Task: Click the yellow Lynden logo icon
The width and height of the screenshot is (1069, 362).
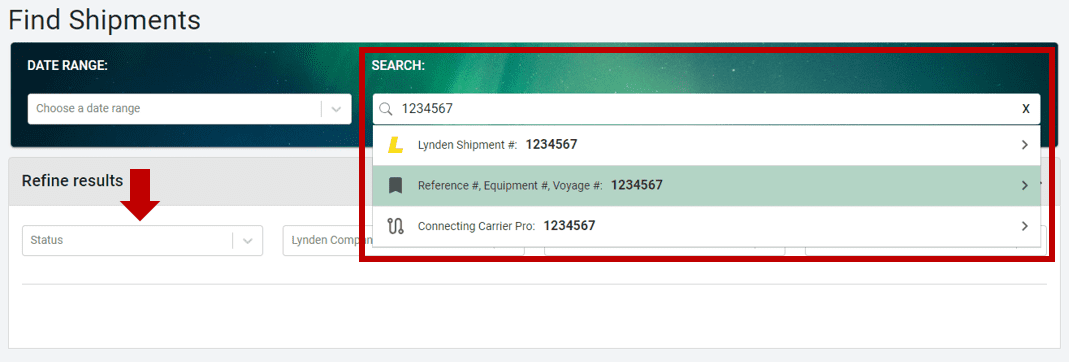Action: 395,145
